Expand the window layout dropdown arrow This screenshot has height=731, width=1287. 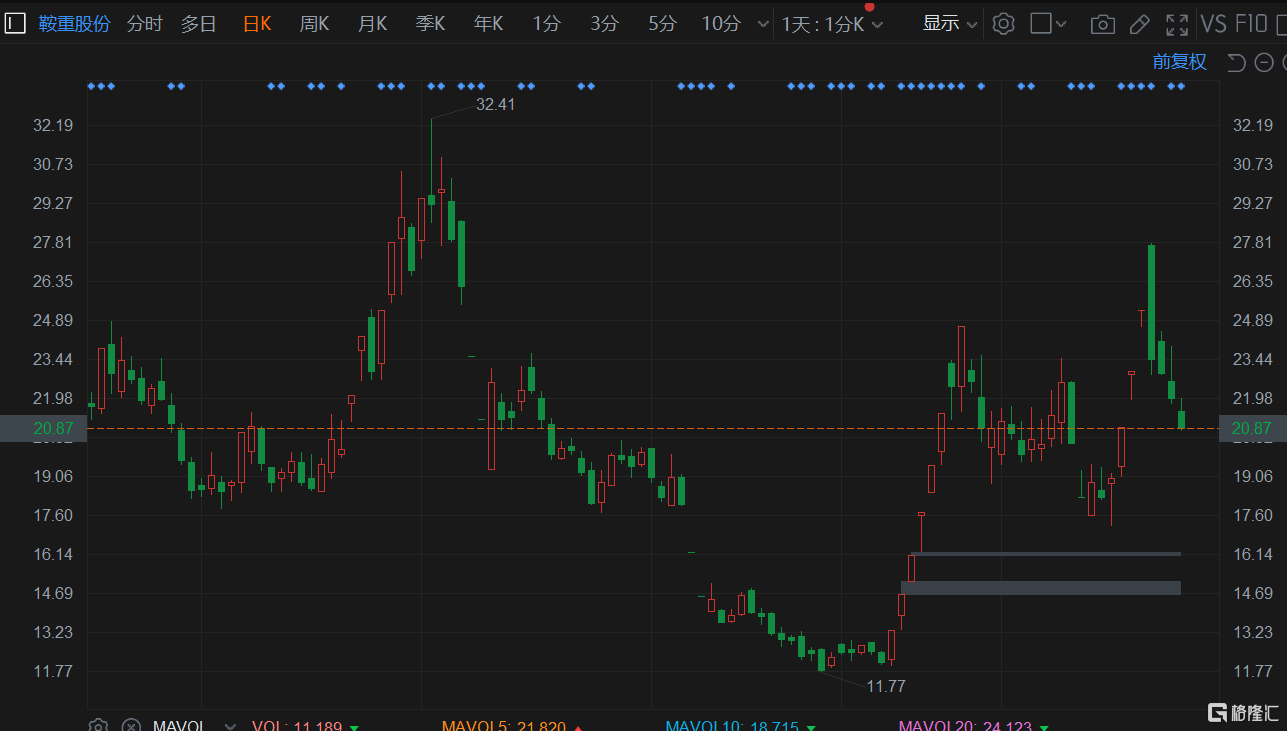pos(1061,24)
